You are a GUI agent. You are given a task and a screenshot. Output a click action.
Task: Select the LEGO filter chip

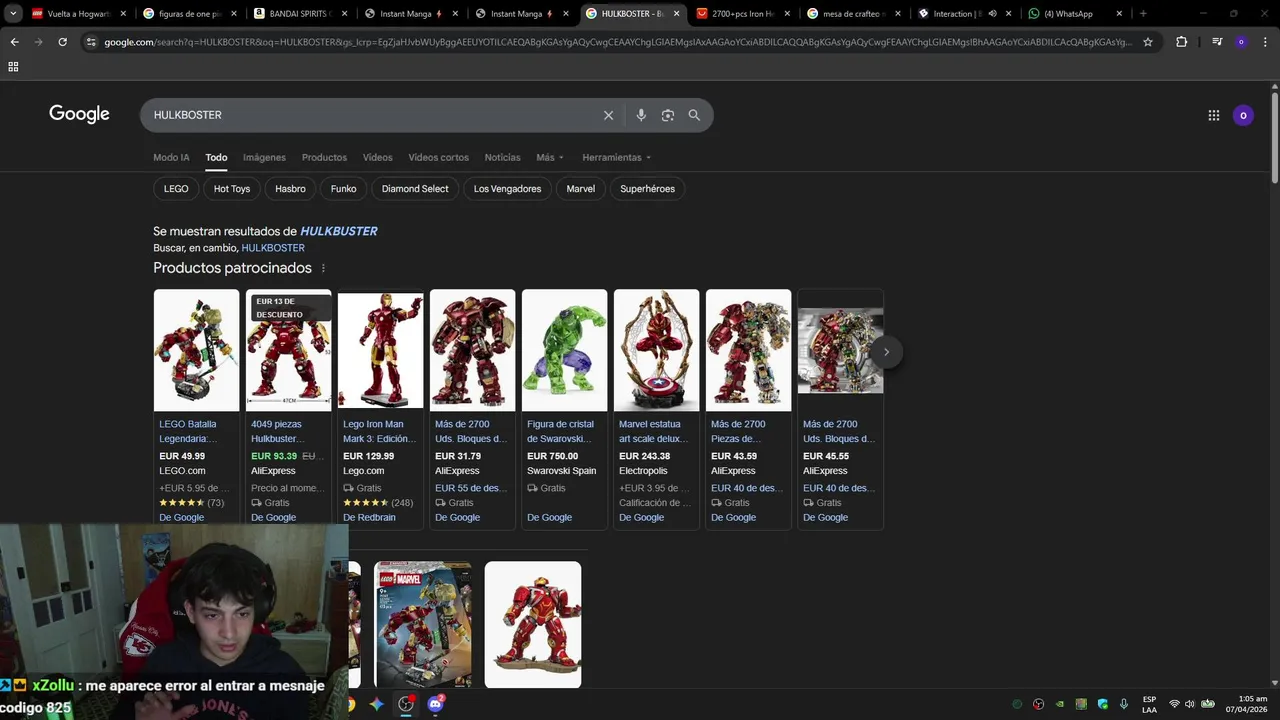click(x=176, y=189)
